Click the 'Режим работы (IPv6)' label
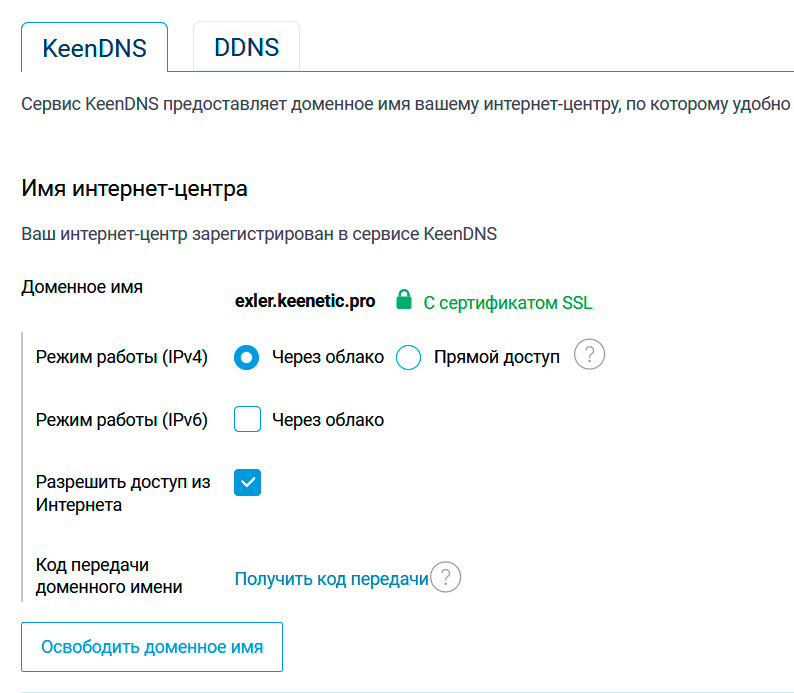This screenshot has height=693, width=794. pyautogui.click(x=121, y=420)
